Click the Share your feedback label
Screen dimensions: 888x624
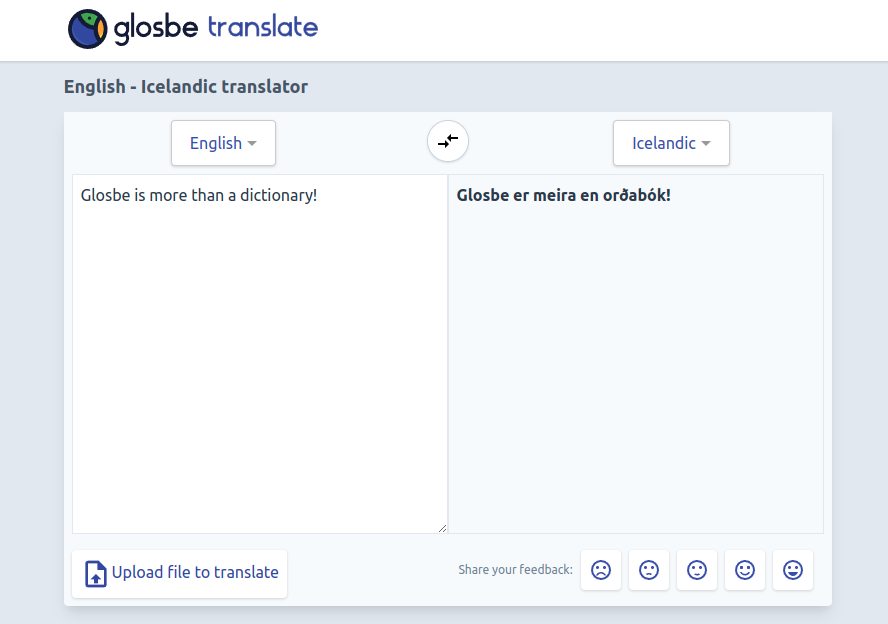tap(515, 570)
